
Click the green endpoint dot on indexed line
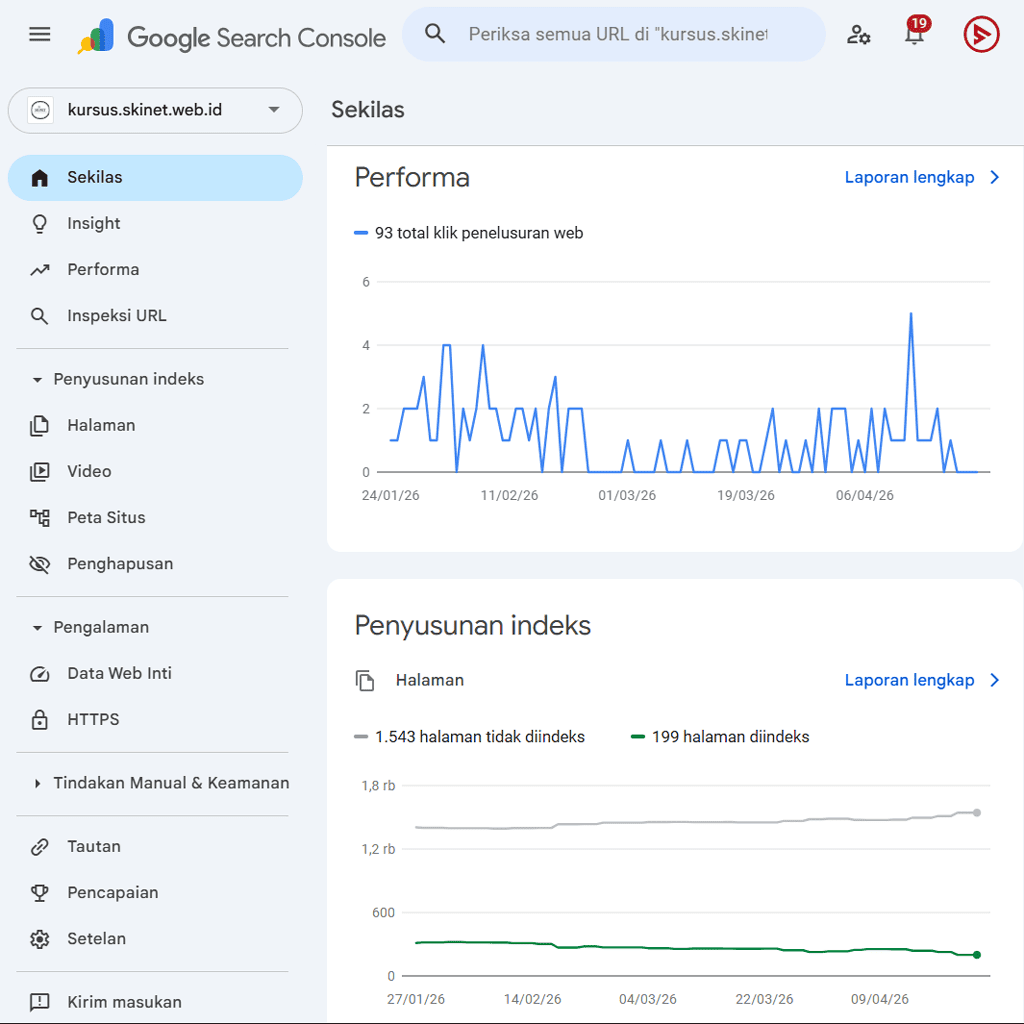[x=977, y=955]
